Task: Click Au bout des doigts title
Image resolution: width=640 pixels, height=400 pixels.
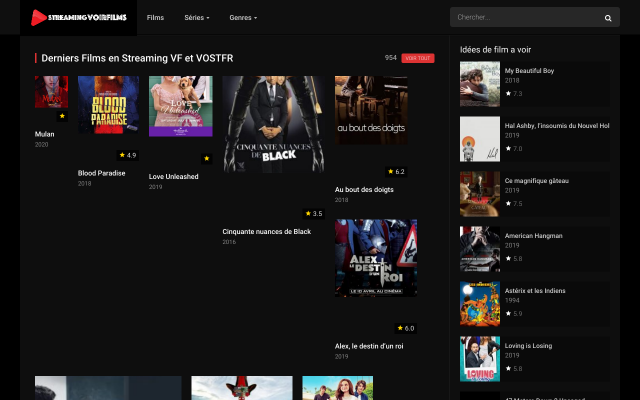Action: click(x=364, y=189)
